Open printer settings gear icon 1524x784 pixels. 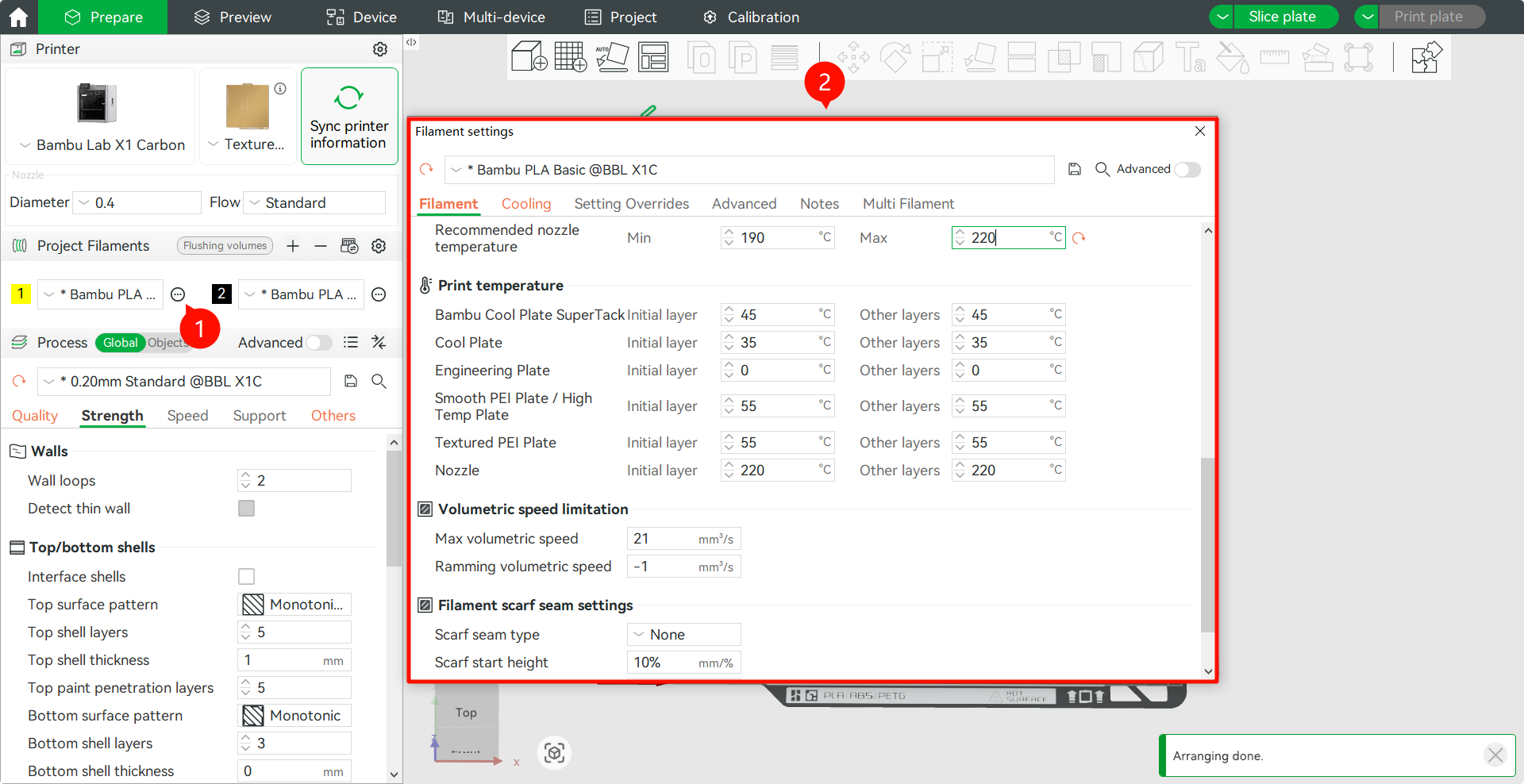point(380,49)
